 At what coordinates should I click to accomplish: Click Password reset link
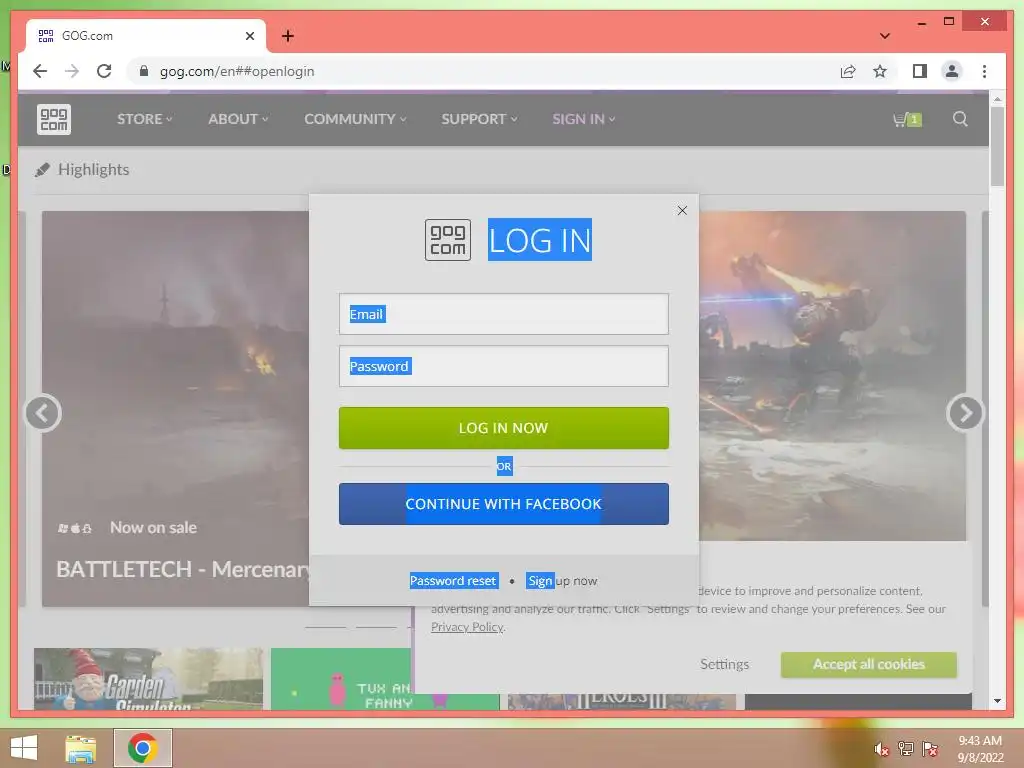(453, 581)
